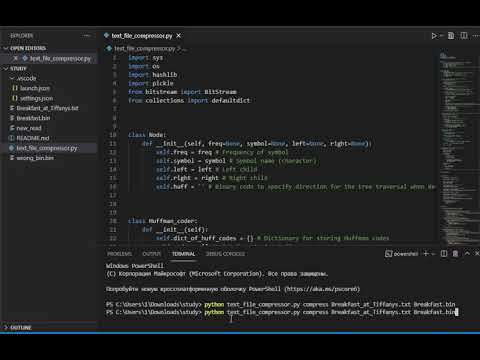Close text_file_compressor.py in Open Editors list
The image size is (480, 360).
tap(16, 58)
